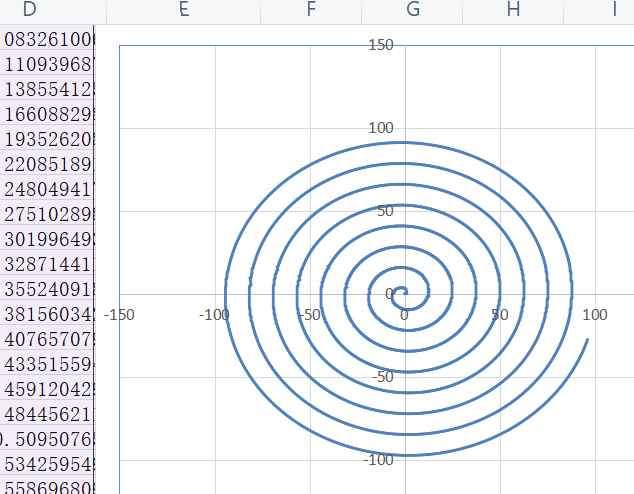Select the cell showing 43351559

tap(48, 364)
